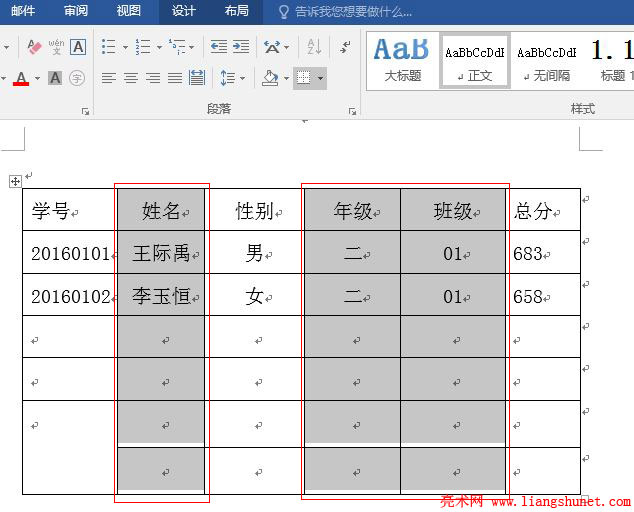The height and width of the screenshot is (512, 634).
Task: Click the 年级 header cell
Action: [353, 210]
